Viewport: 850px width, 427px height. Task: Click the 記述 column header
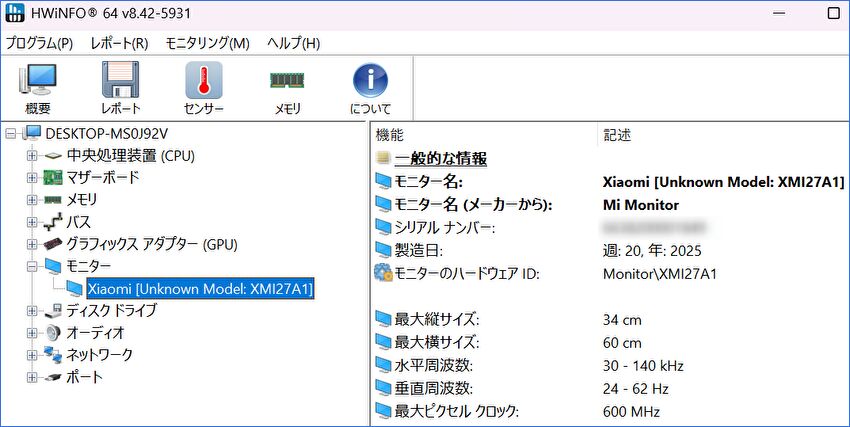click(724, 135)
